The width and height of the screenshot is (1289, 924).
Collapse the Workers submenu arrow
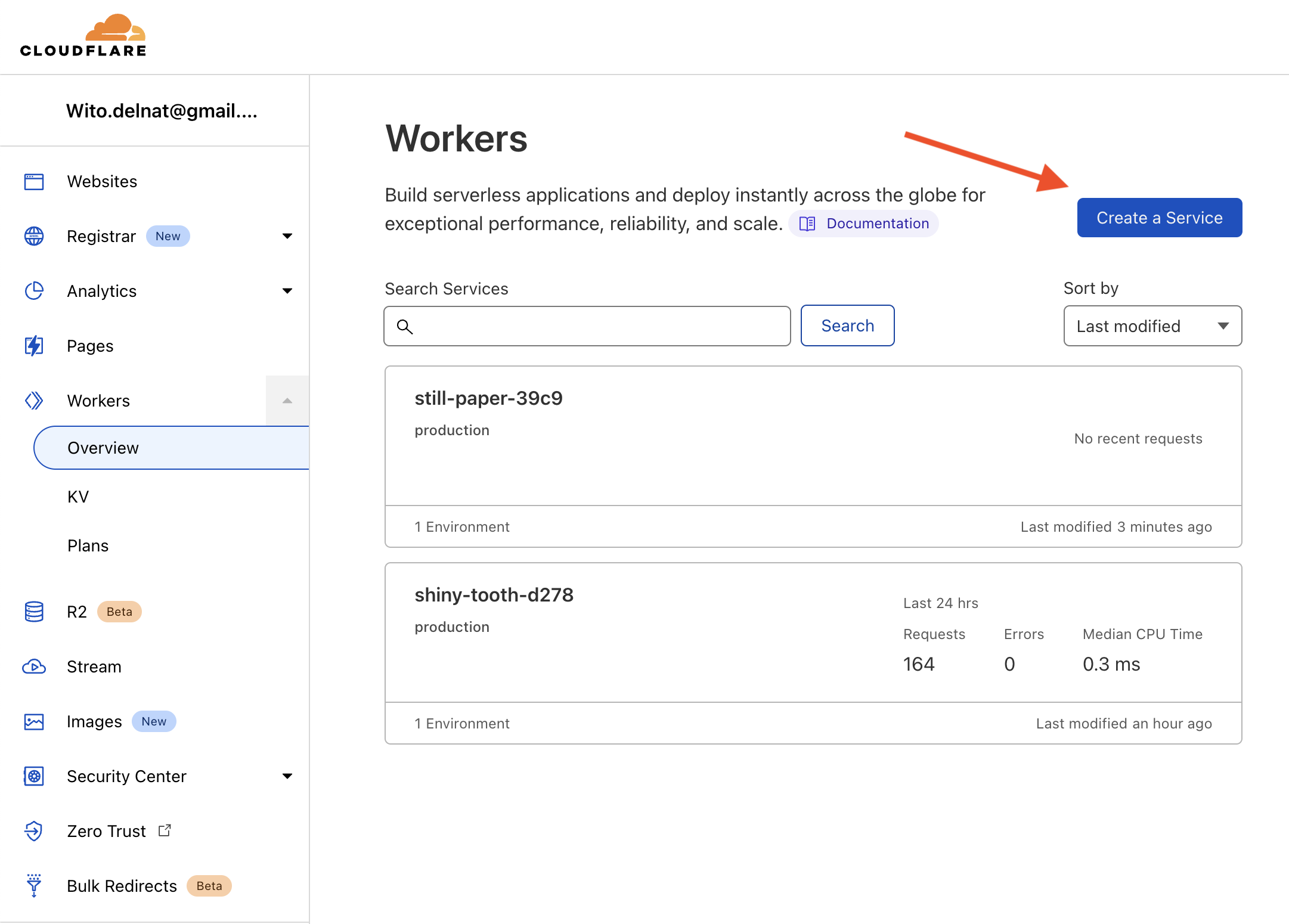(287, 401)
